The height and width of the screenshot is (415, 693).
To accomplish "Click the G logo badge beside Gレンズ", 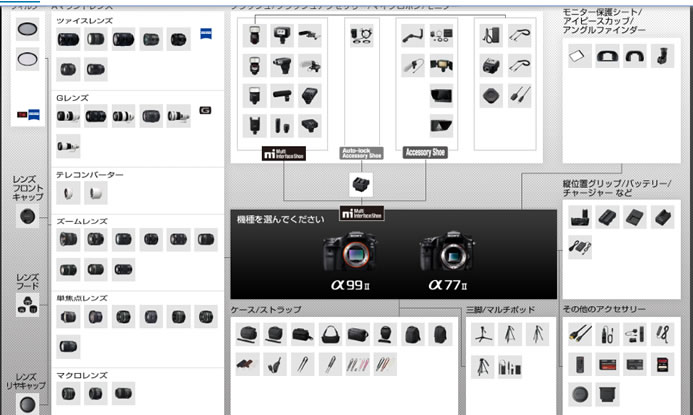I will 205,110.
